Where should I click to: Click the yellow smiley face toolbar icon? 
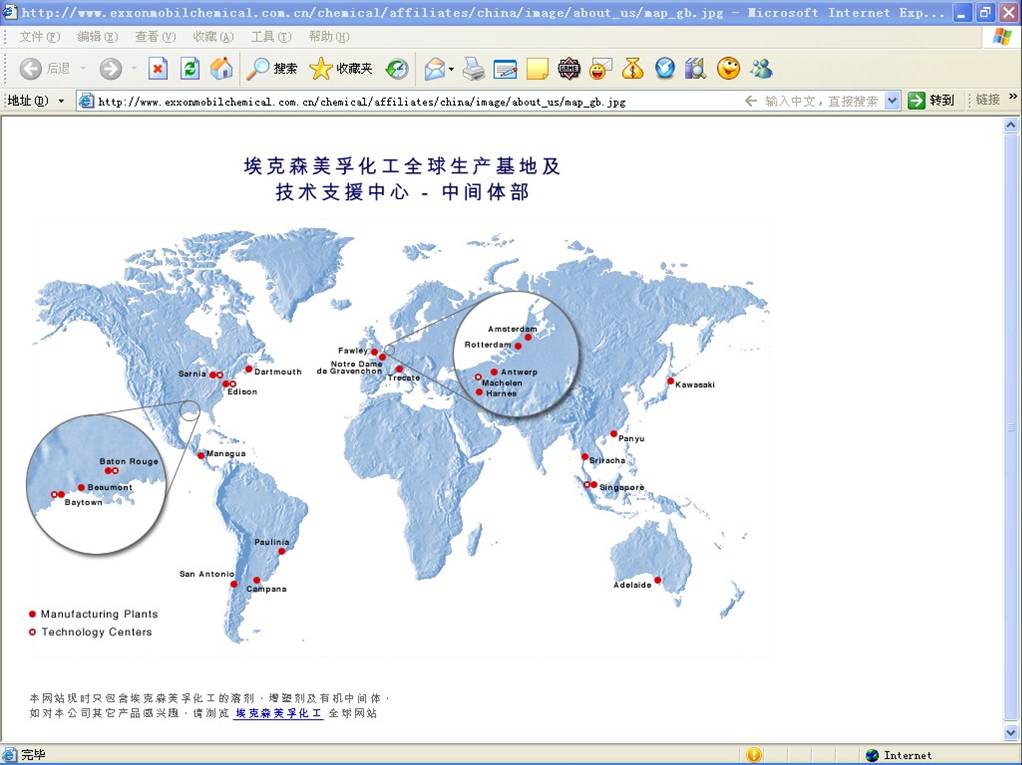728,68
